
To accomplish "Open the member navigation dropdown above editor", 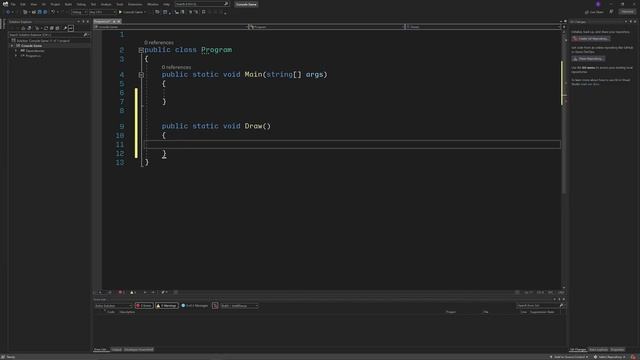I will [482, 27].
